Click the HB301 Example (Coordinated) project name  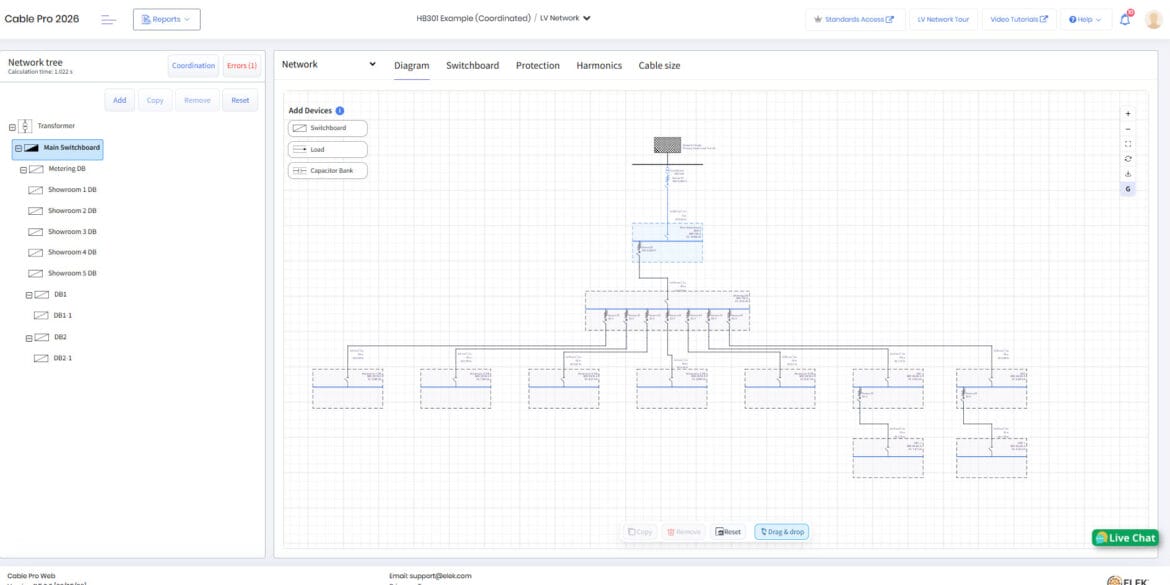point(473,18)
